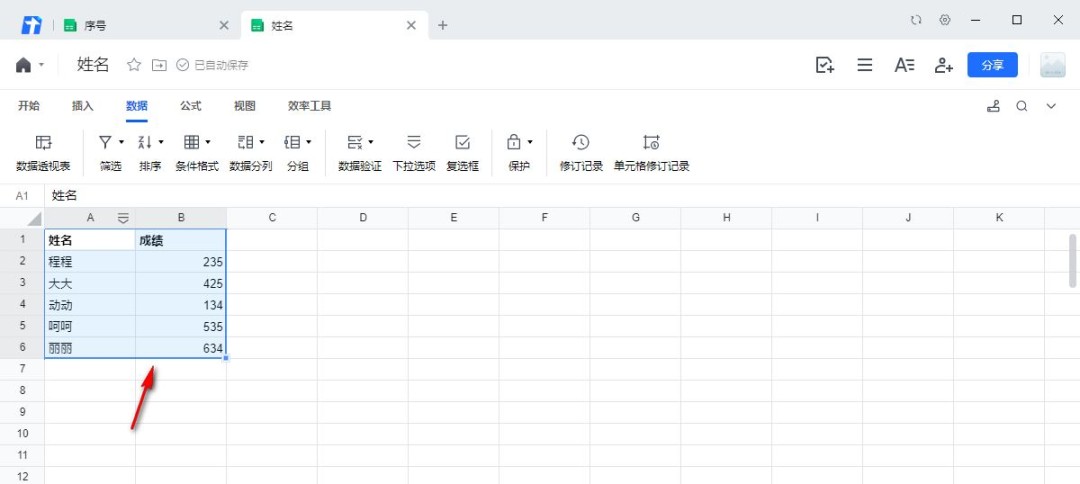
Task: Click the vertical scrollbar thumb
Action: click(x=1073, y=260)
